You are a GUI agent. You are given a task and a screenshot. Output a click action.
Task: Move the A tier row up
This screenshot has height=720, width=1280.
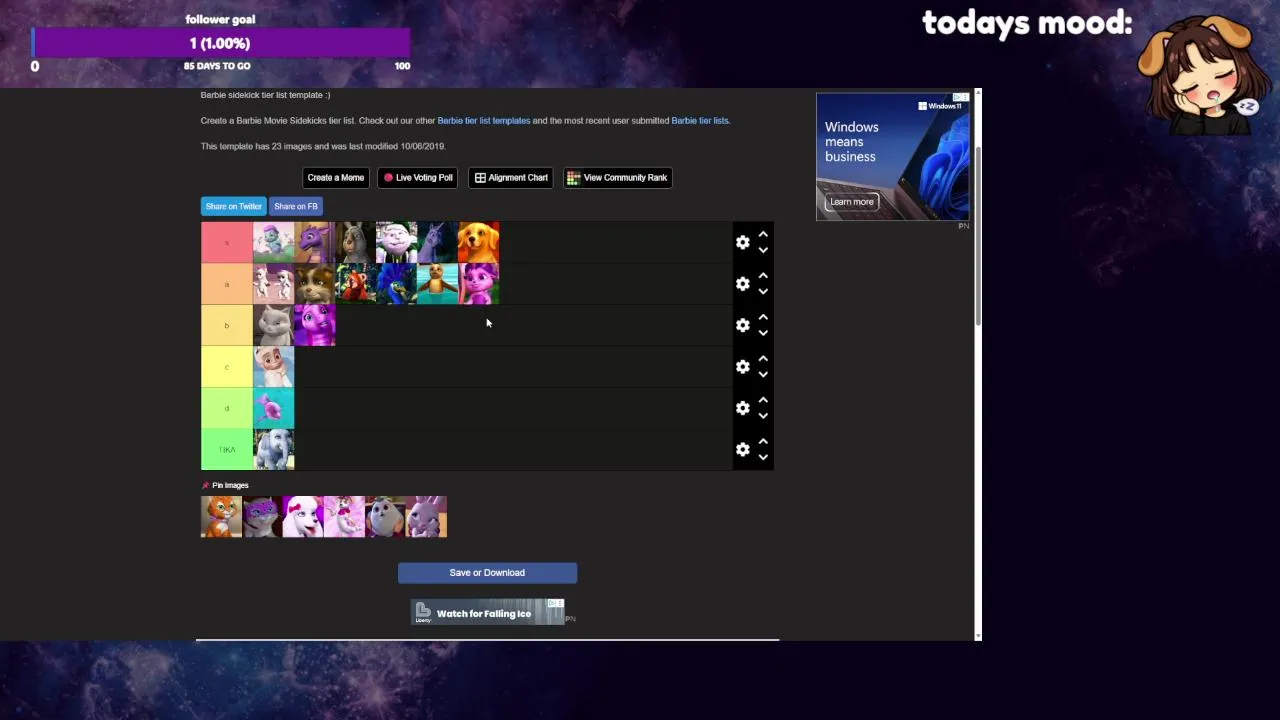(763, 276)
